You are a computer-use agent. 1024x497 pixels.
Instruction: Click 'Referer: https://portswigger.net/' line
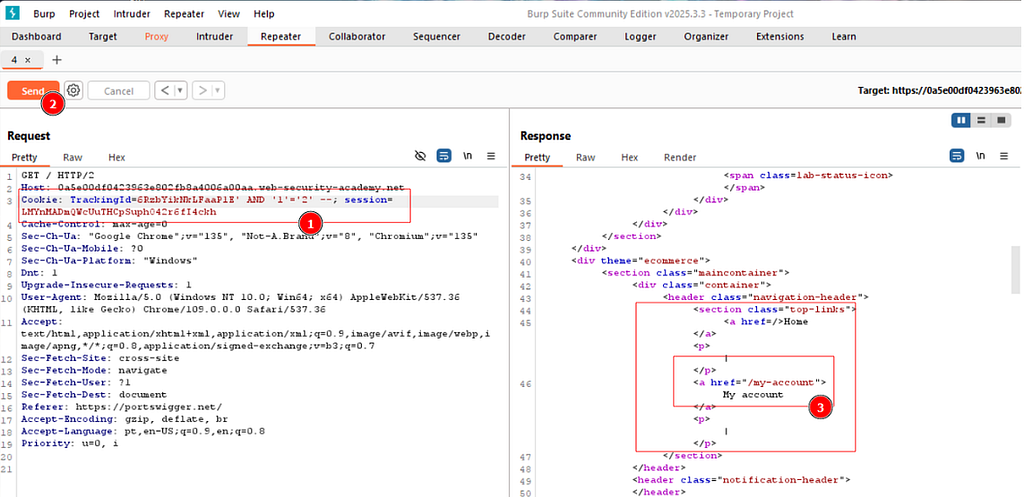(121, 407)
